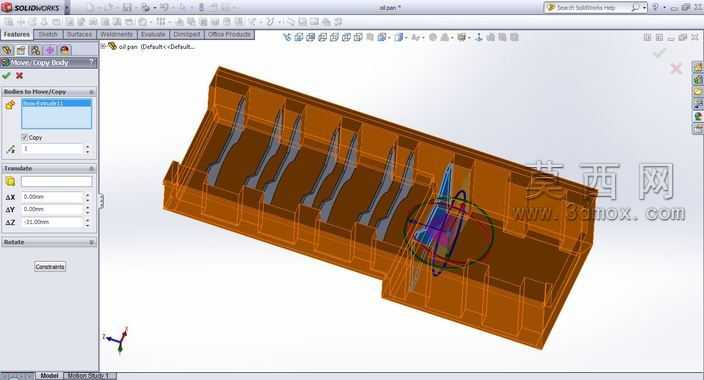Click New document icon in title bar

pyautogui.click(x=92, y=8)
